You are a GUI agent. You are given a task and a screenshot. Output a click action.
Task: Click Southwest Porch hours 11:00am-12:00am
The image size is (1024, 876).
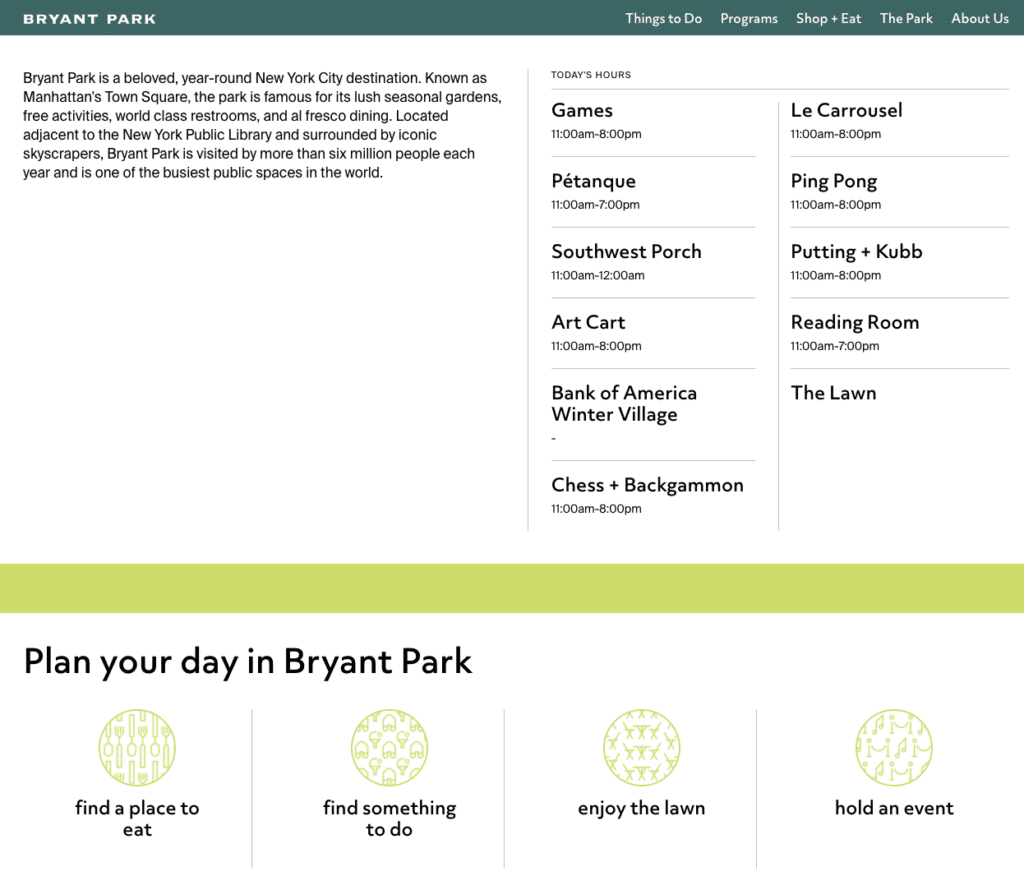click(598, 275)
